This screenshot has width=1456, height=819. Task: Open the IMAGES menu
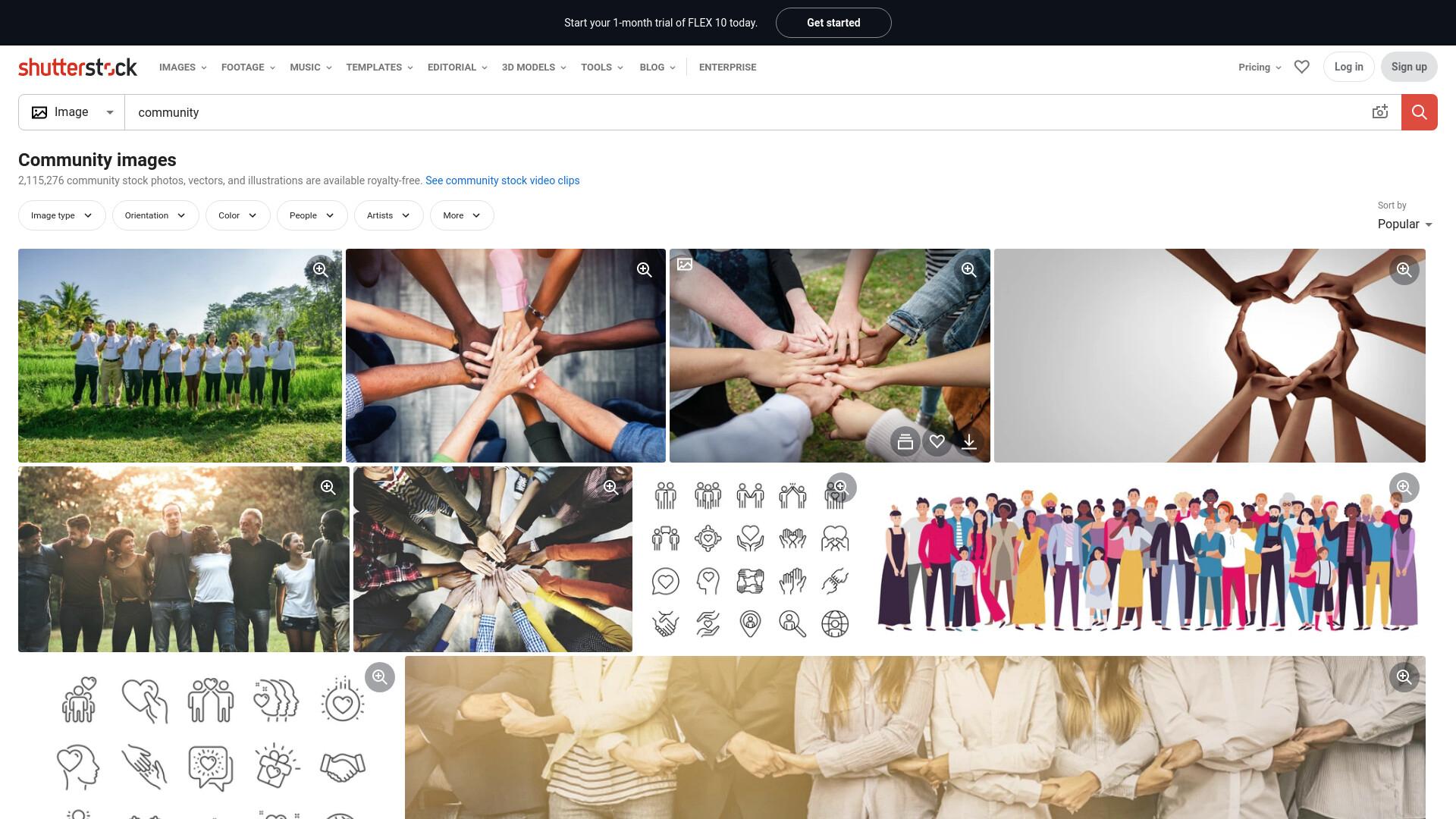coord(183,67)
